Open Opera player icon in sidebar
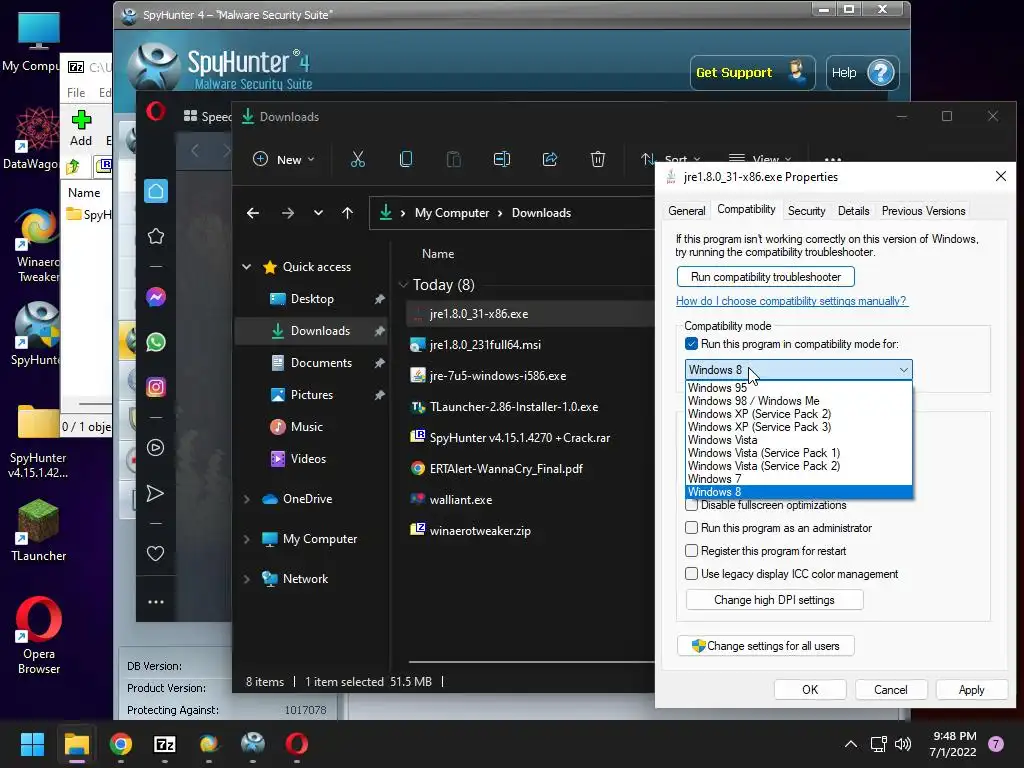 pyautogui.click(x=155, y=447)
